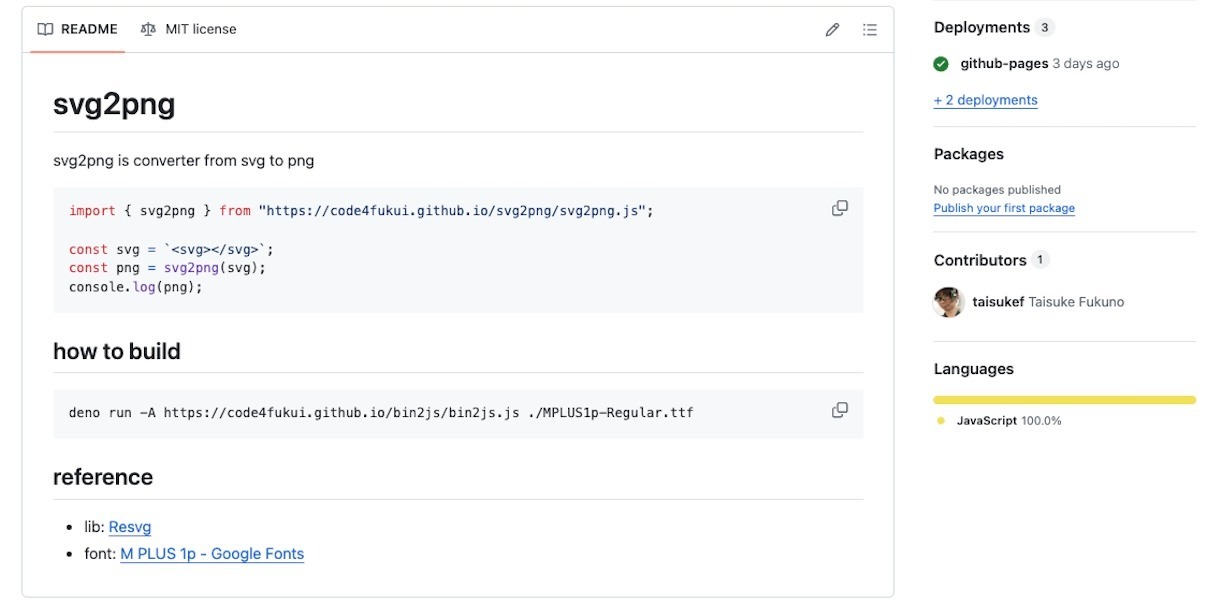
Task: Select the JavaScript 100.0% language entry
Action: pos(1008,421)
